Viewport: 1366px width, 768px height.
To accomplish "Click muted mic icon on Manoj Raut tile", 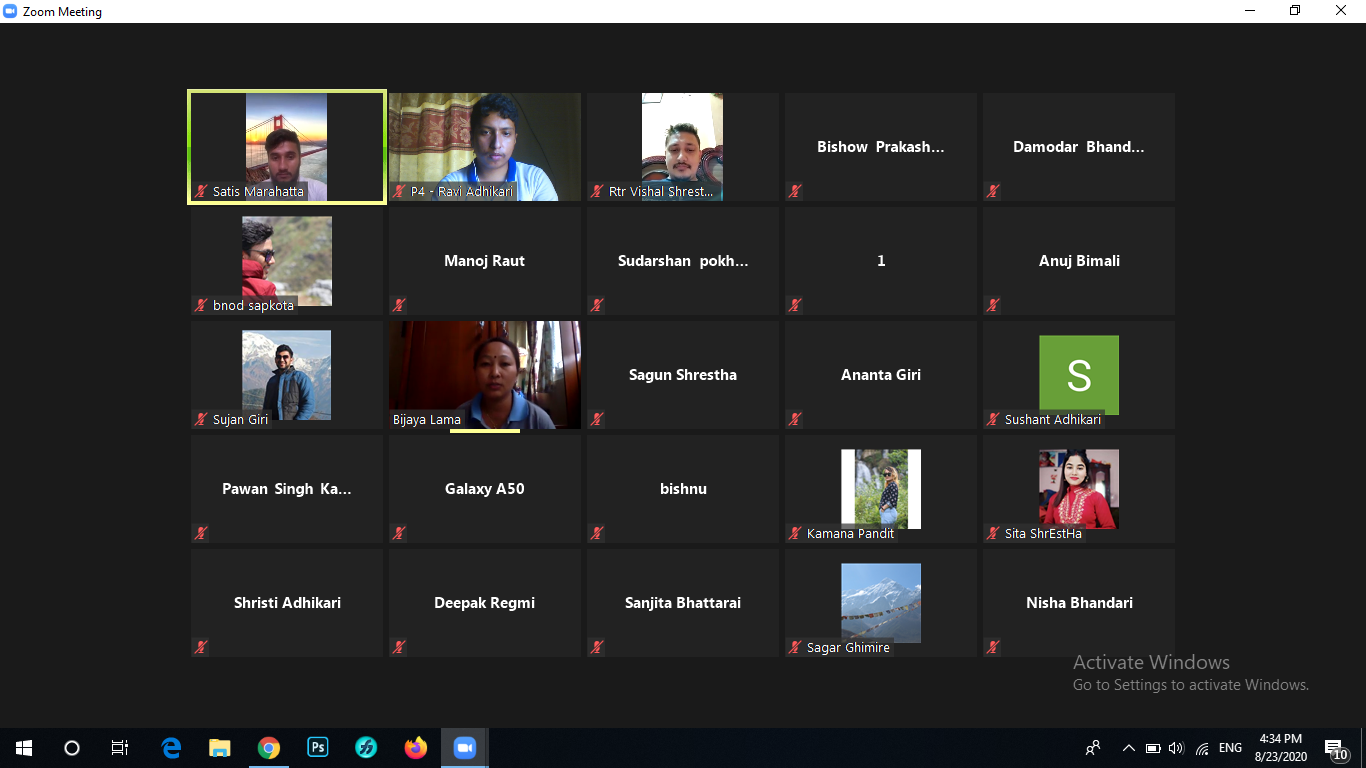I will (399, 305).
